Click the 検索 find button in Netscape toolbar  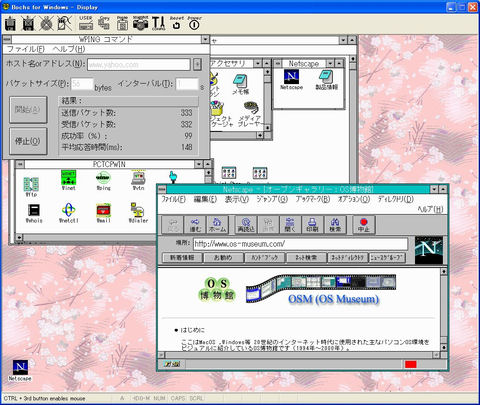tap(335, 225)
